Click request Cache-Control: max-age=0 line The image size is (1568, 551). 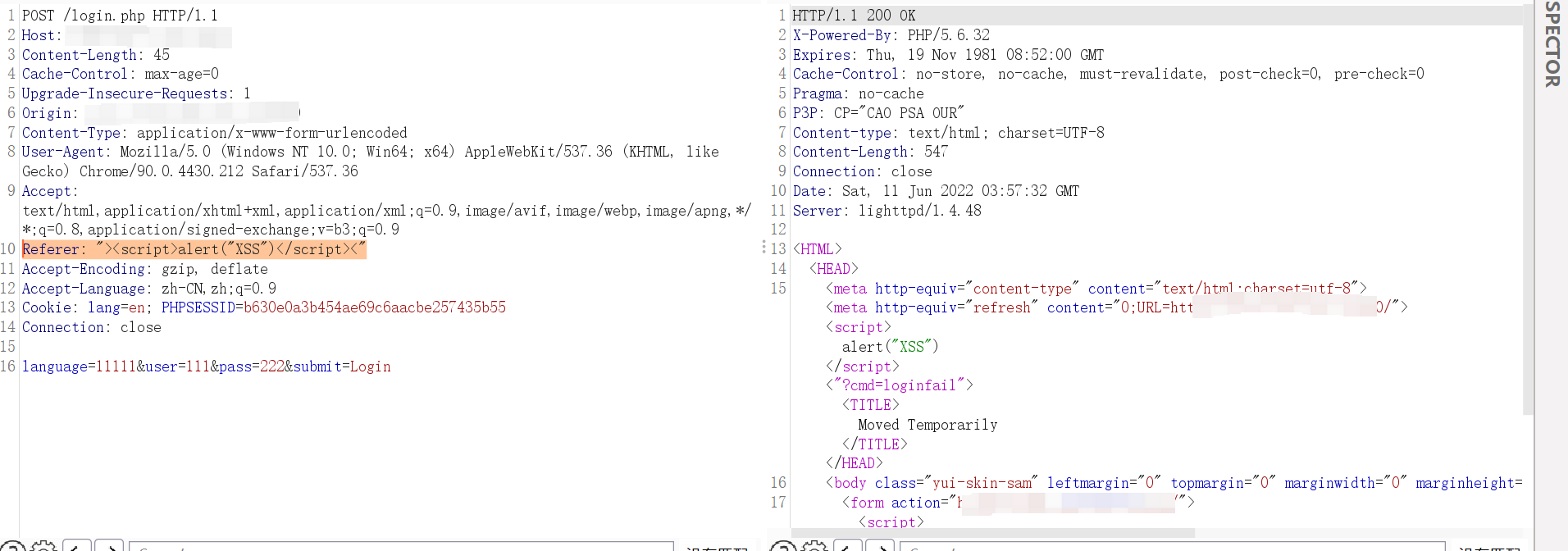coord(121,74)
